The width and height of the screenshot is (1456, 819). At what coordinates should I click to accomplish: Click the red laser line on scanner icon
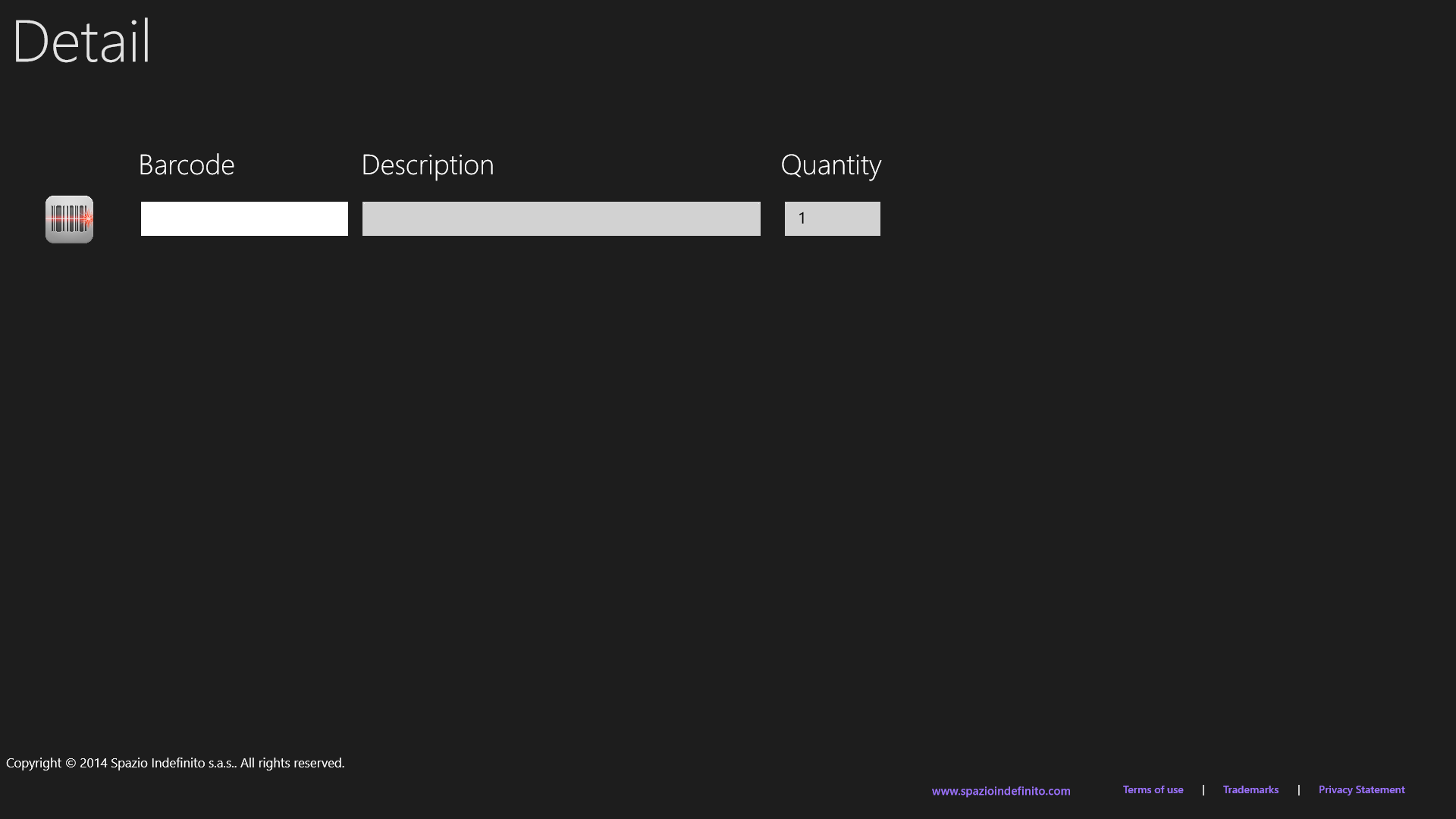[x=59, y=219]
